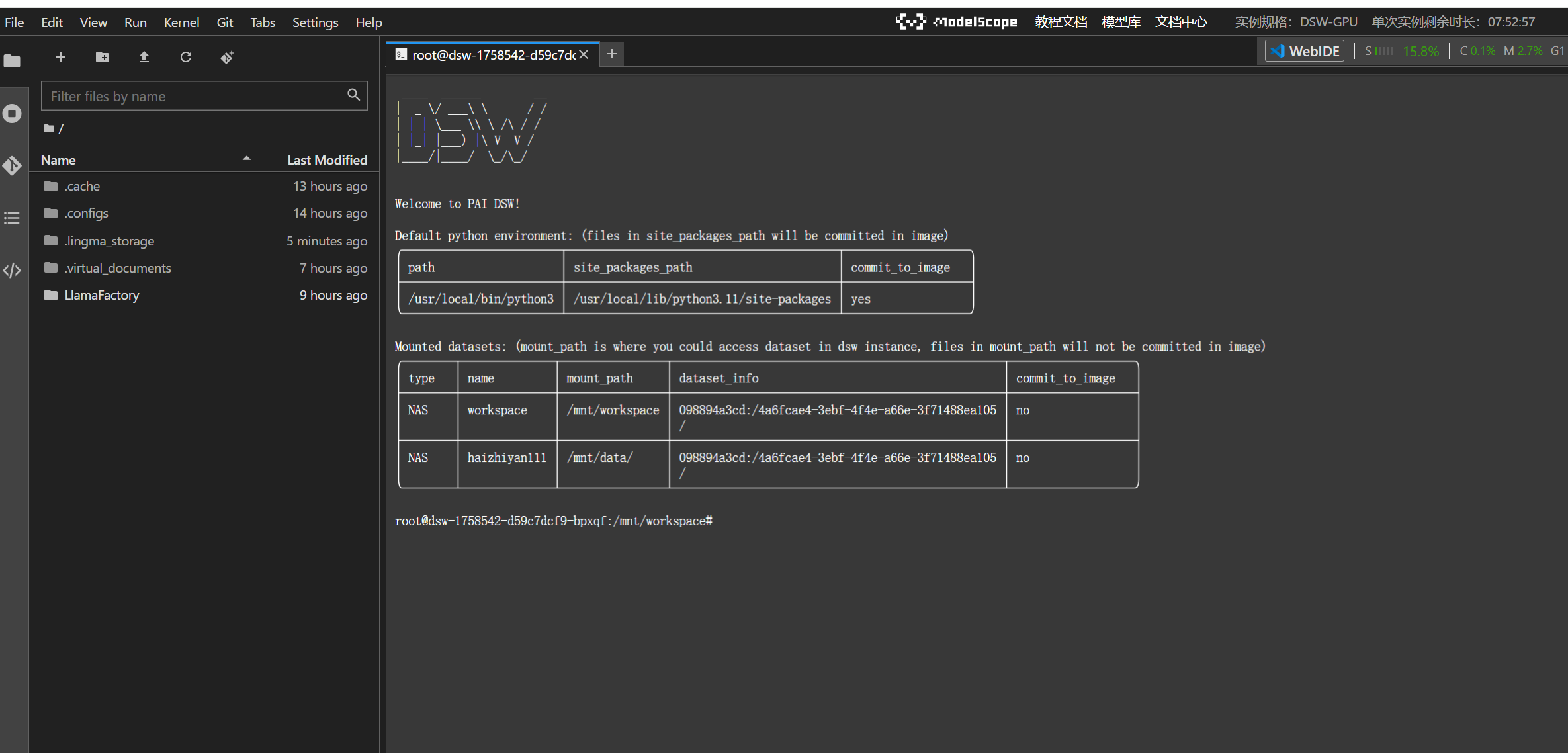
Task: Click the new launcher plus icon
Action: (61, 57)
